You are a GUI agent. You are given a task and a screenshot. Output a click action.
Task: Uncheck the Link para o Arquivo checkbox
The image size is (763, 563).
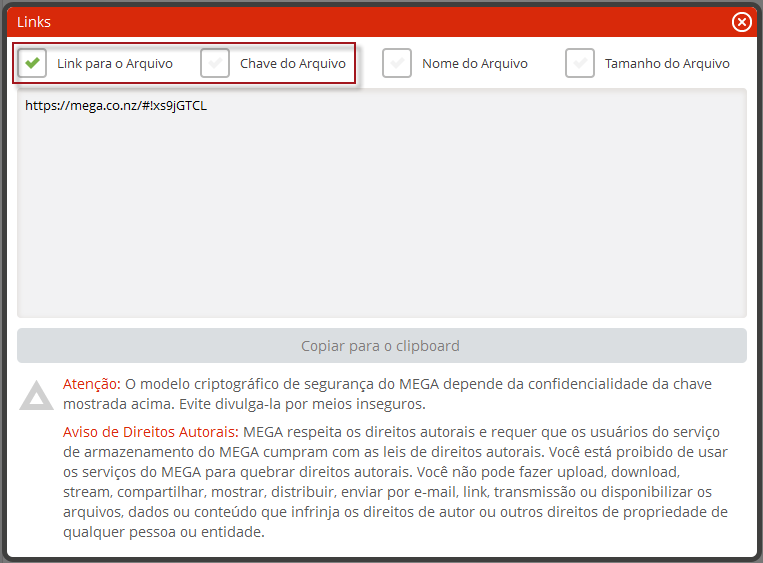(33, 63)
